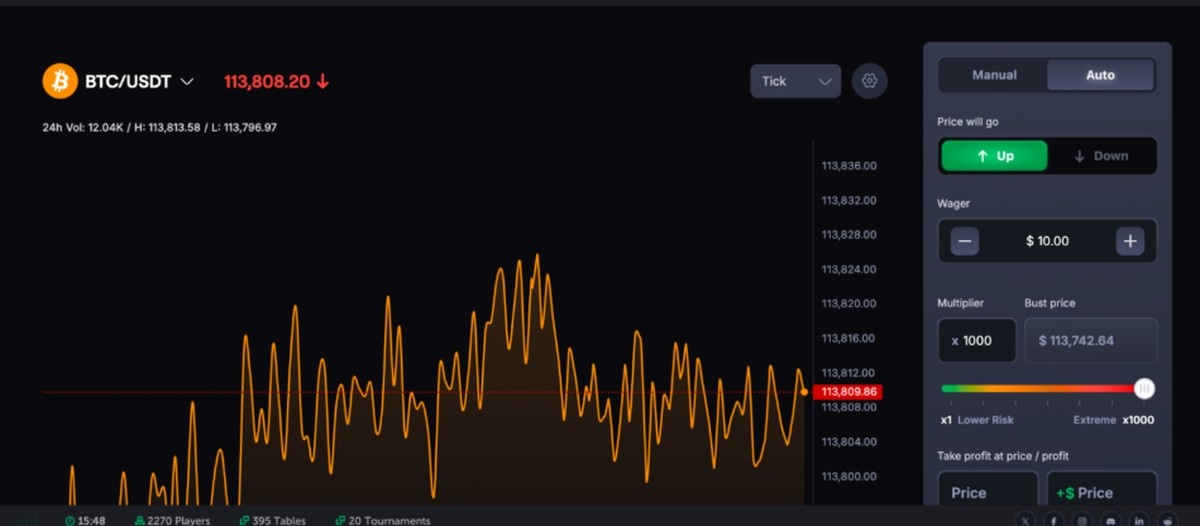This screenshot has height=526, width=1200.
Task: Click the multiplier risk slider handle
Action: 1144,389
